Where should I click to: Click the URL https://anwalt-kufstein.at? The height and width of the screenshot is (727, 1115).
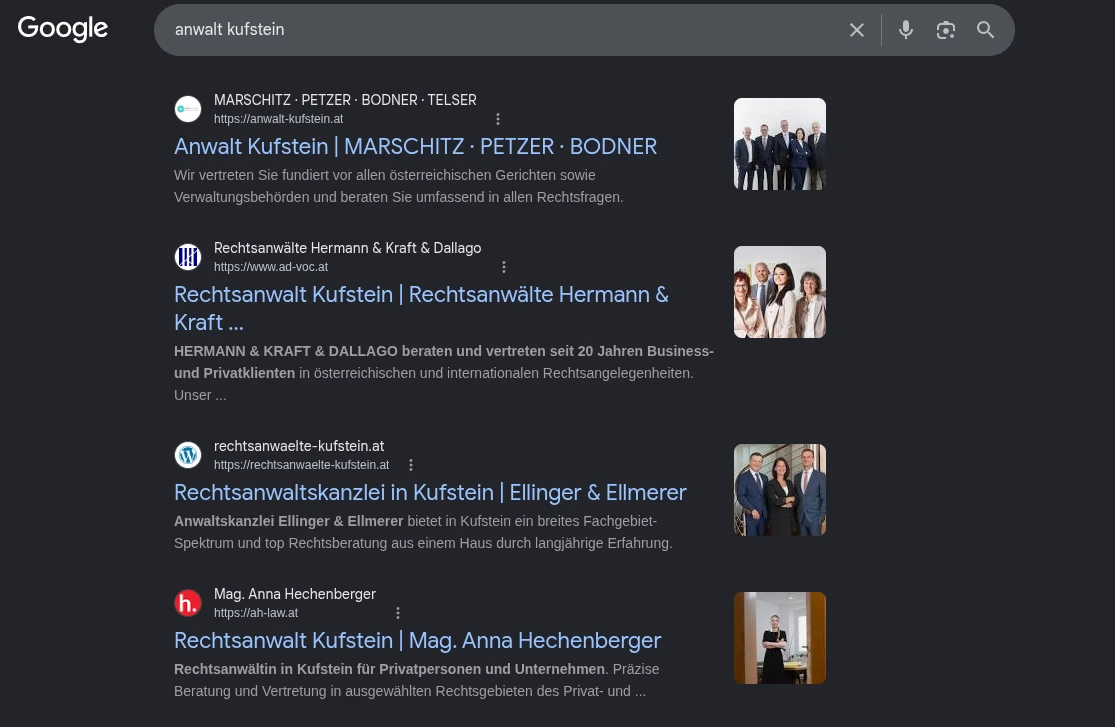tap(279, 119)
